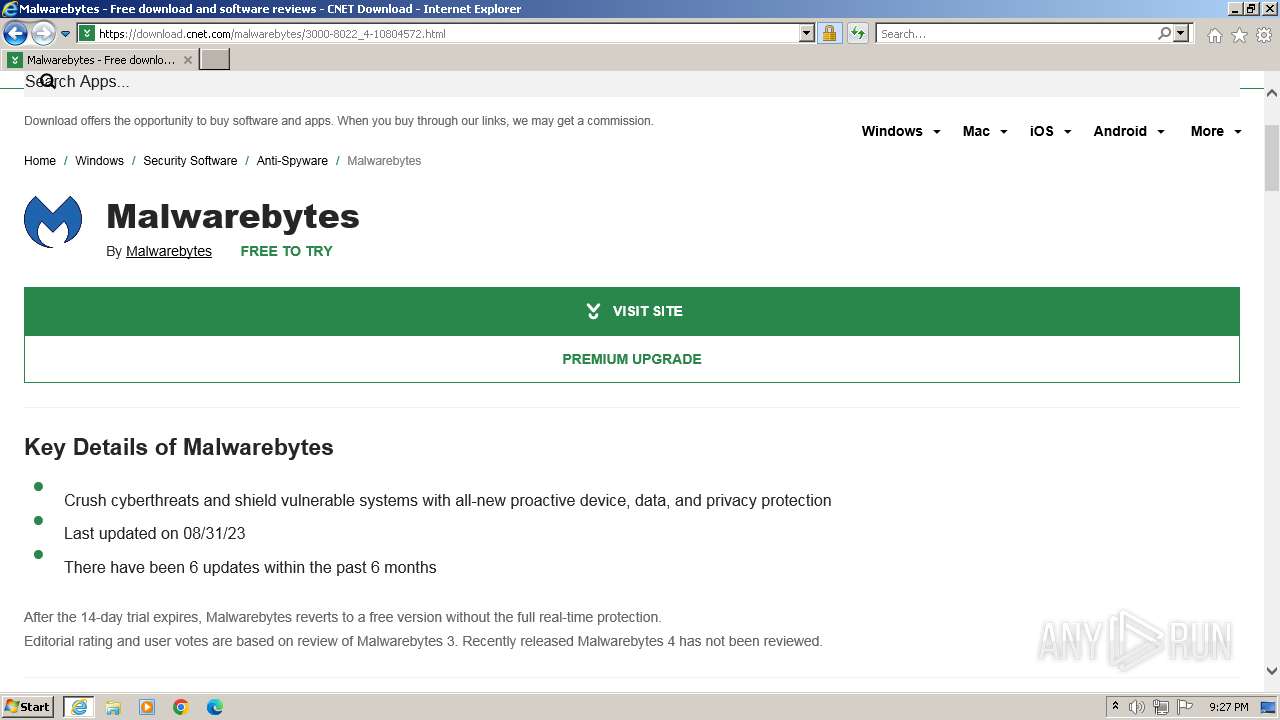Click the network tray icon
Screen dimensions: 1280x720
click(1161, 707)
